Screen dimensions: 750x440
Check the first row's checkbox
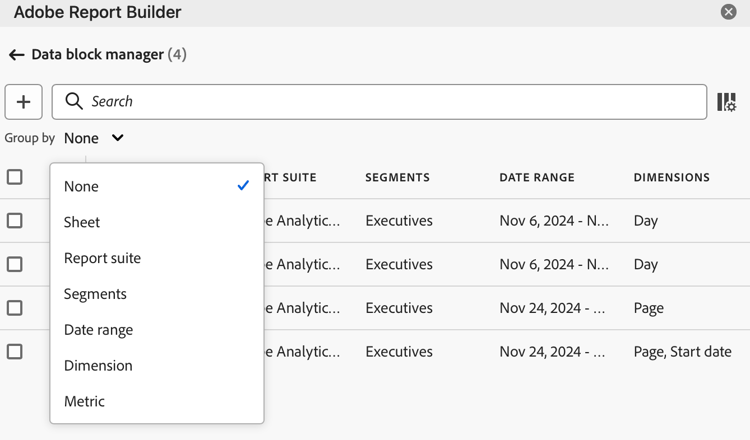click(15, 220)
